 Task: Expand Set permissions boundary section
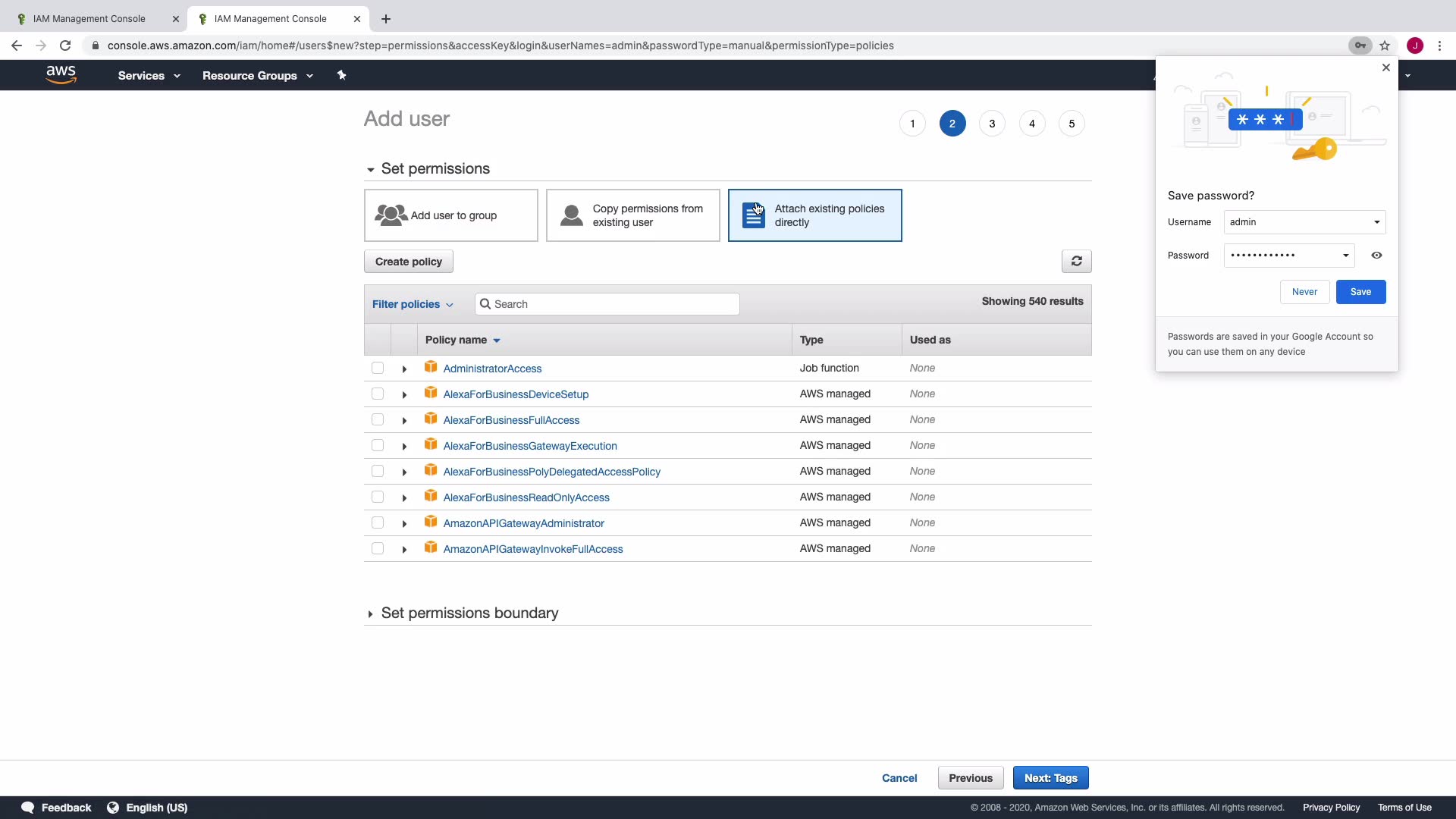coord(370,613)
